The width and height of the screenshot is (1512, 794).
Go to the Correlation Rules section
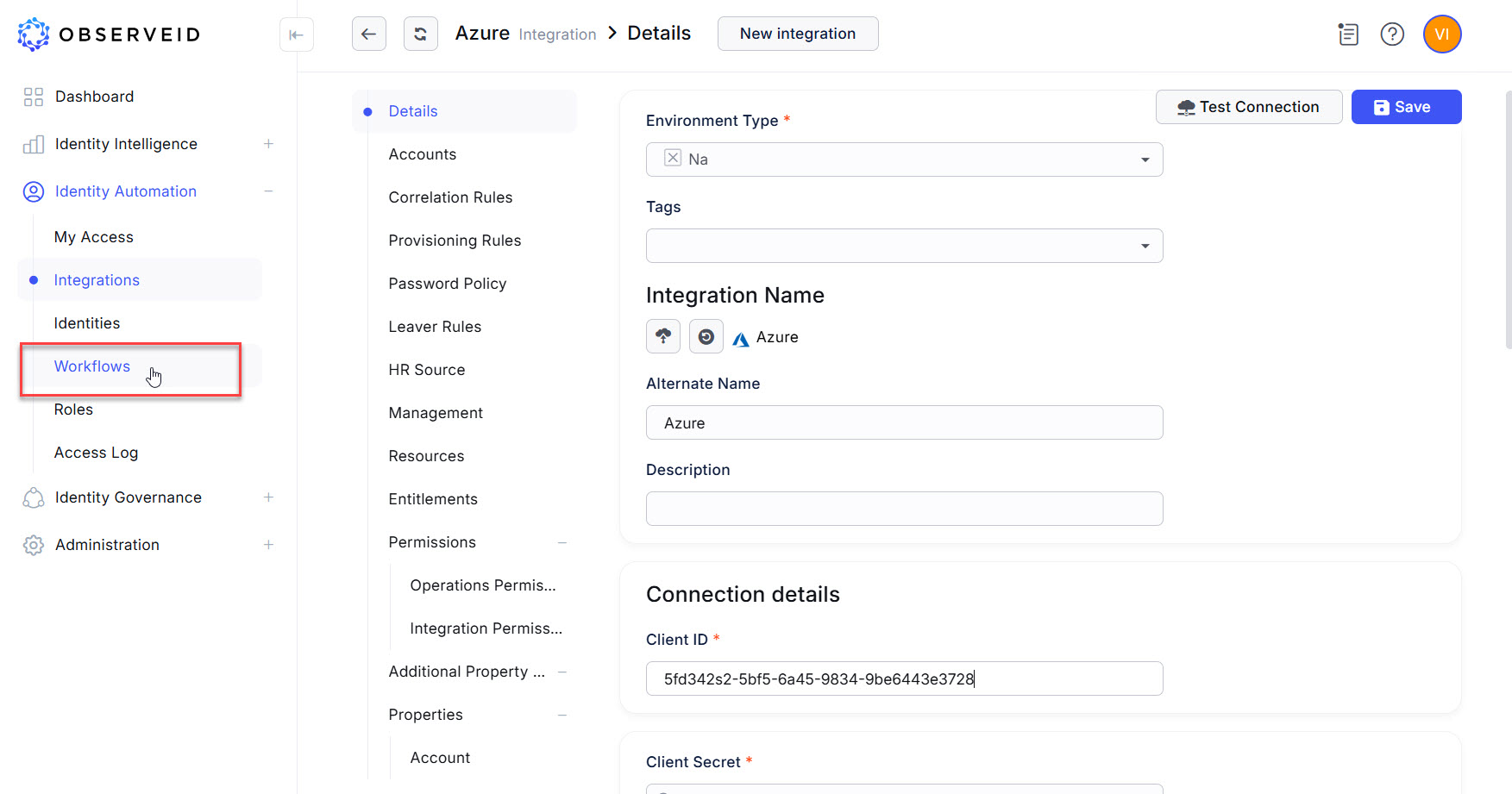coord(450,197)
